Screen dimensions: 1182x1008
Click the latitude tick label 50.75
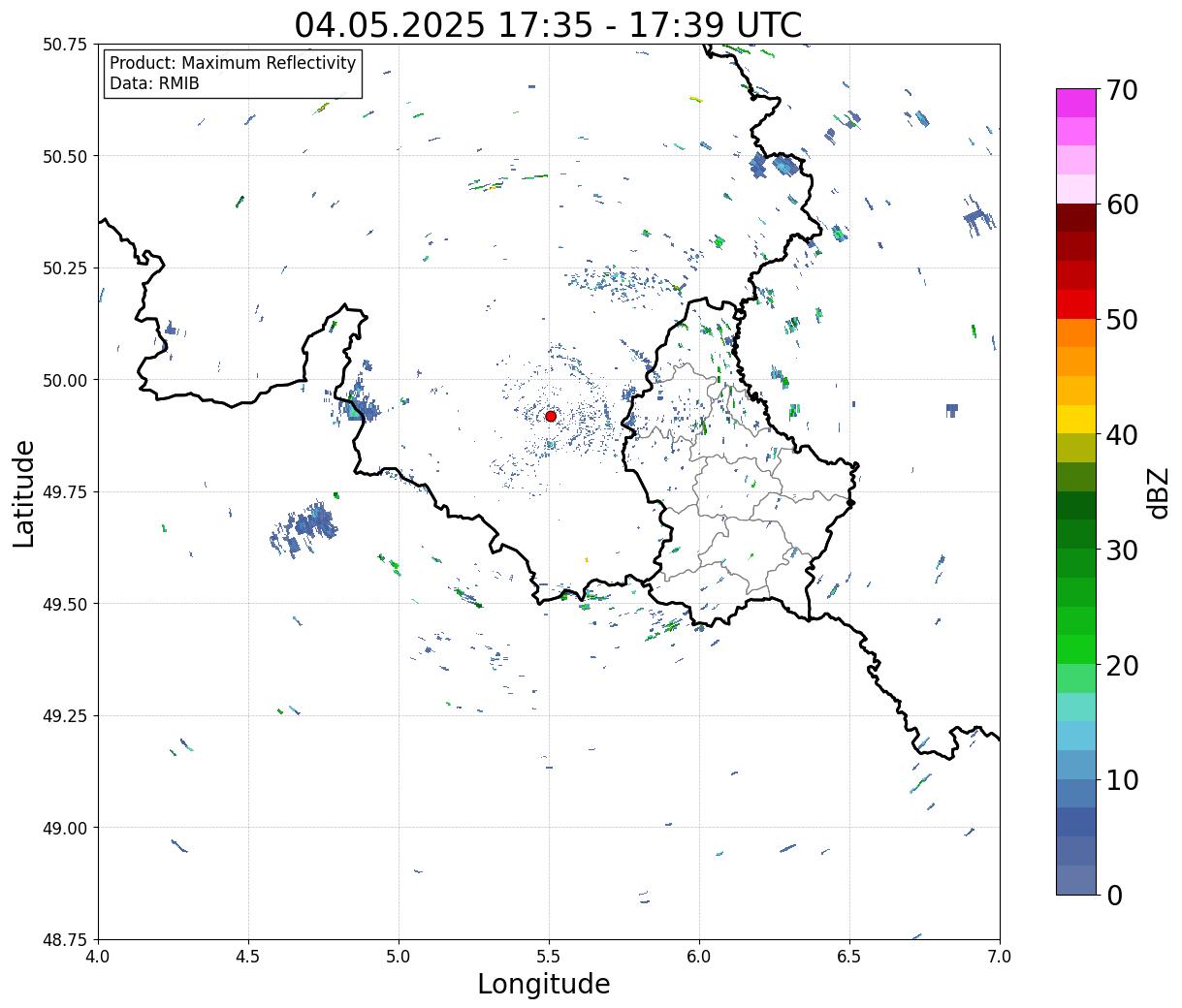pyautogui.click(x=65, y=45)
